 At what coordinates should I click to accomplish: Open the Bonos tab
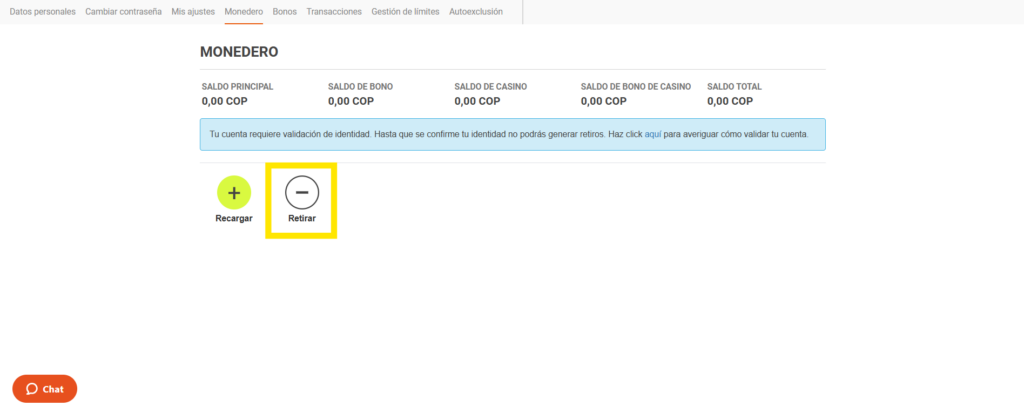coord(285,12)
